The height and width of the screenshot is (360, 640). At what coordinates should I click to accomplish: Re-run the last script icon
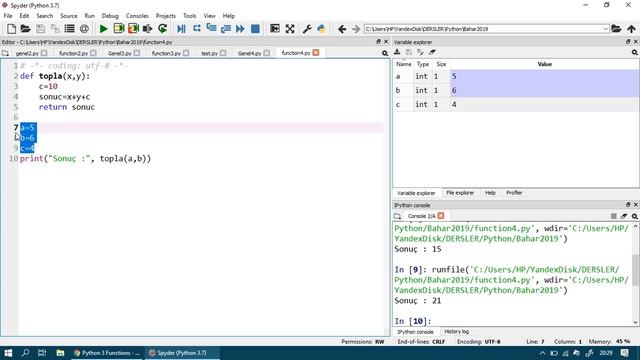pos(162,29)
